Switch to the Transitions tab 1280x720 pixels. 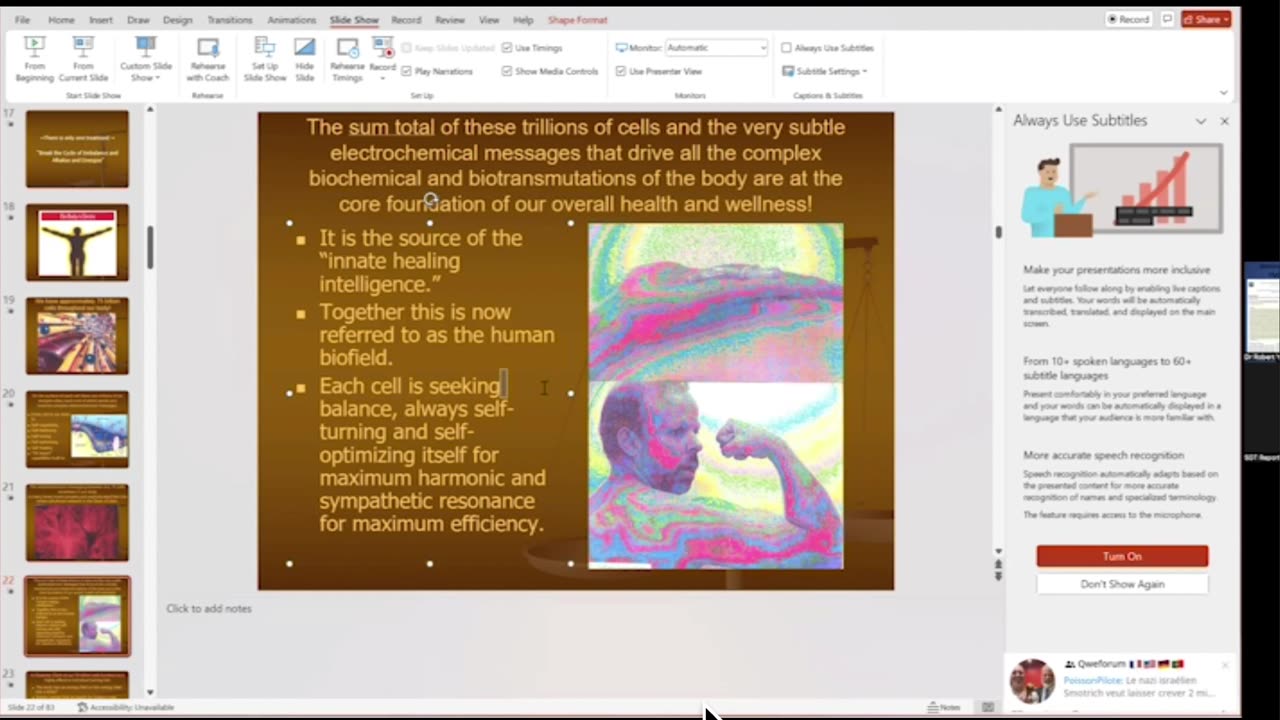[x=229, y=20]
